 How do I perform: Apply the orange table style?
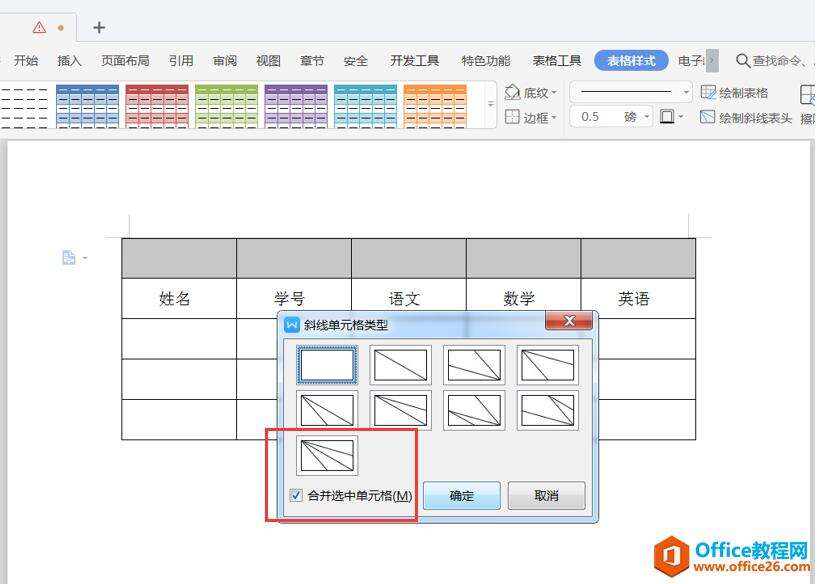click(435, 106)
